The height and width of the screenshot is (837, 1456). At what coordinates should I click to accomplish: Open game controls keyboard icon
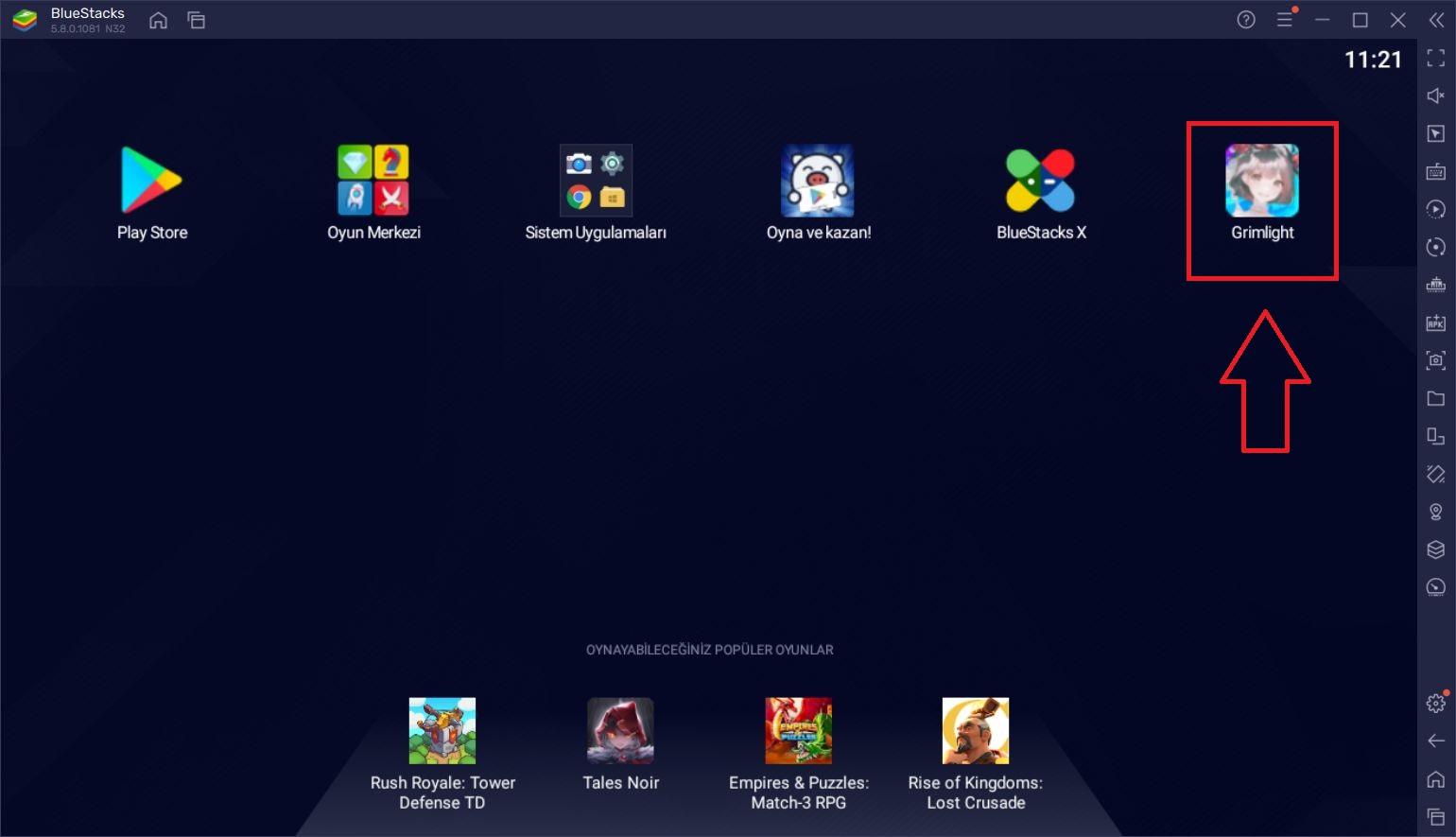pos(1436,171)
